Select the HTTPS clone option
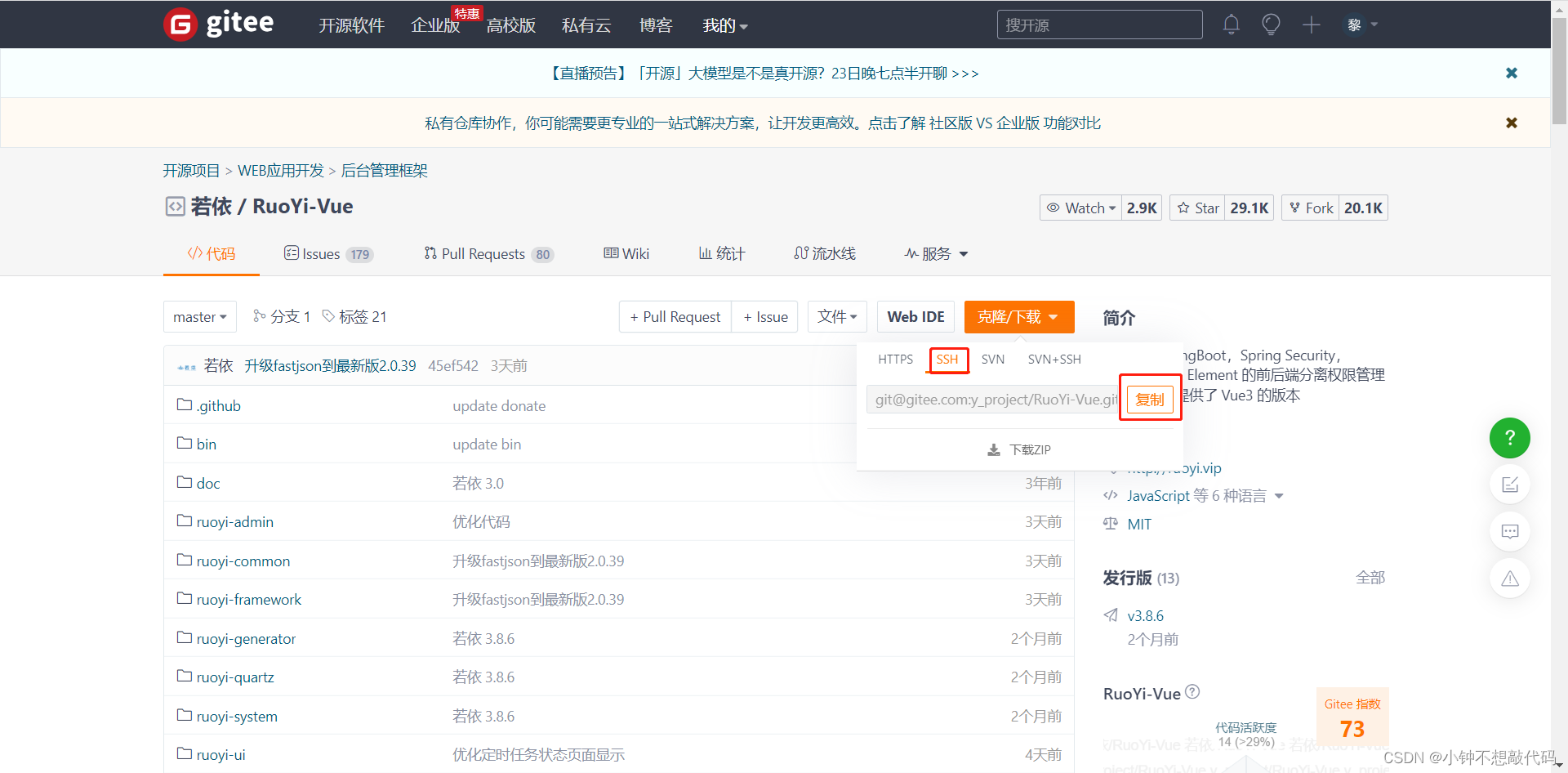 click(896, 359)
